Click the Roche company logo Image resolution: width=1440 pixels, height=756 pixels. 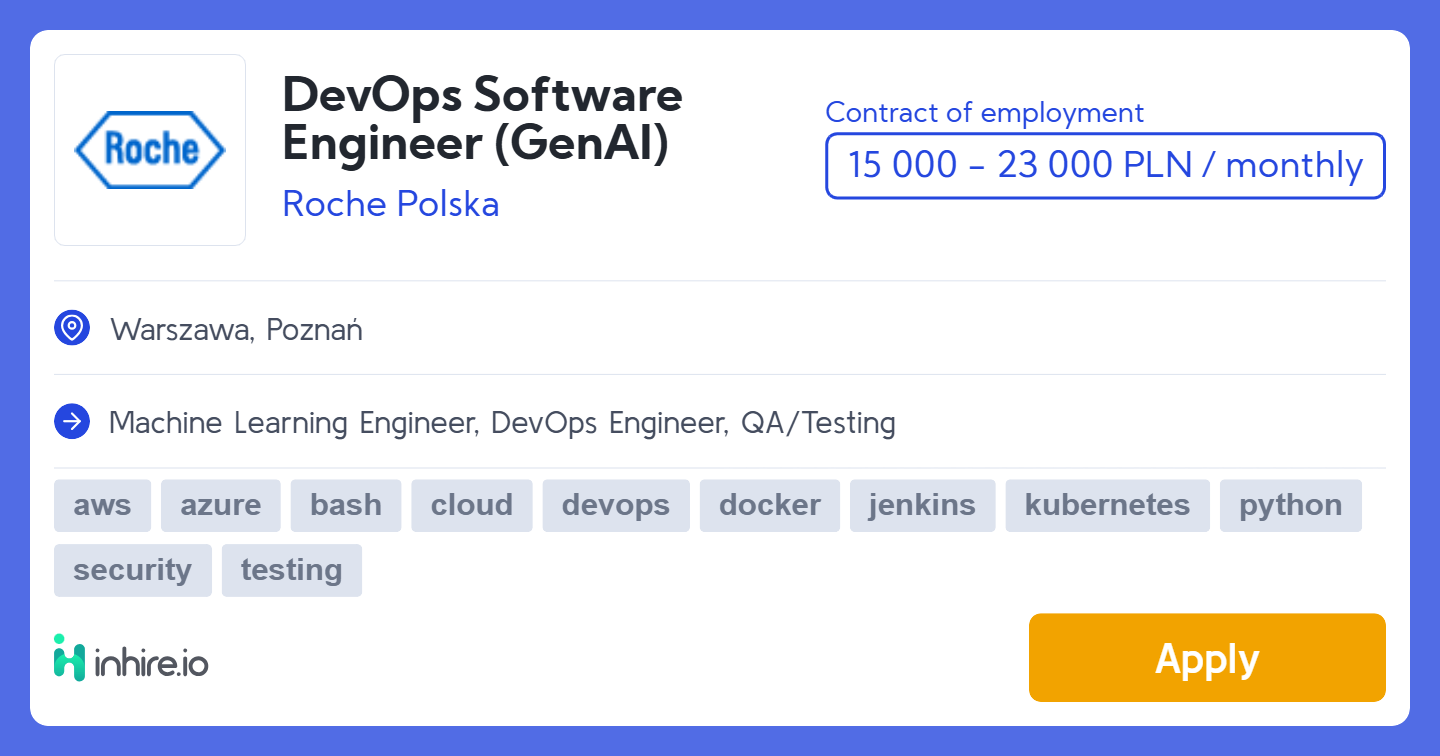click(150, 150)
